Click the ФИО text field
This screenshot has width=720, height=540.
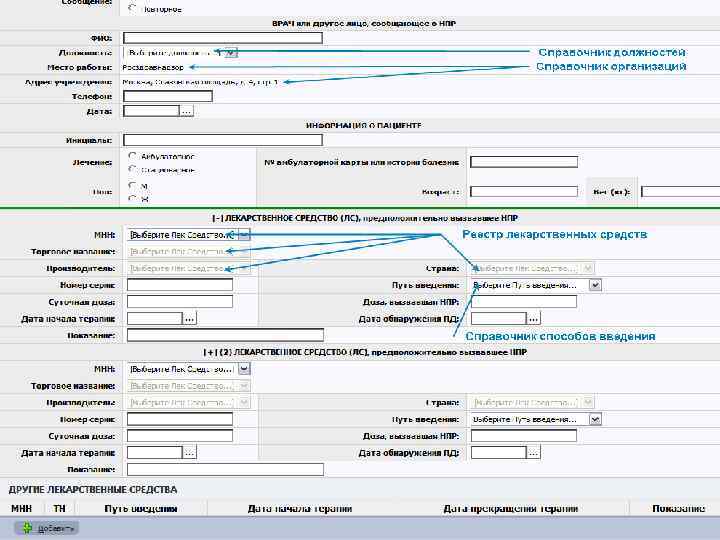[223, 38]
